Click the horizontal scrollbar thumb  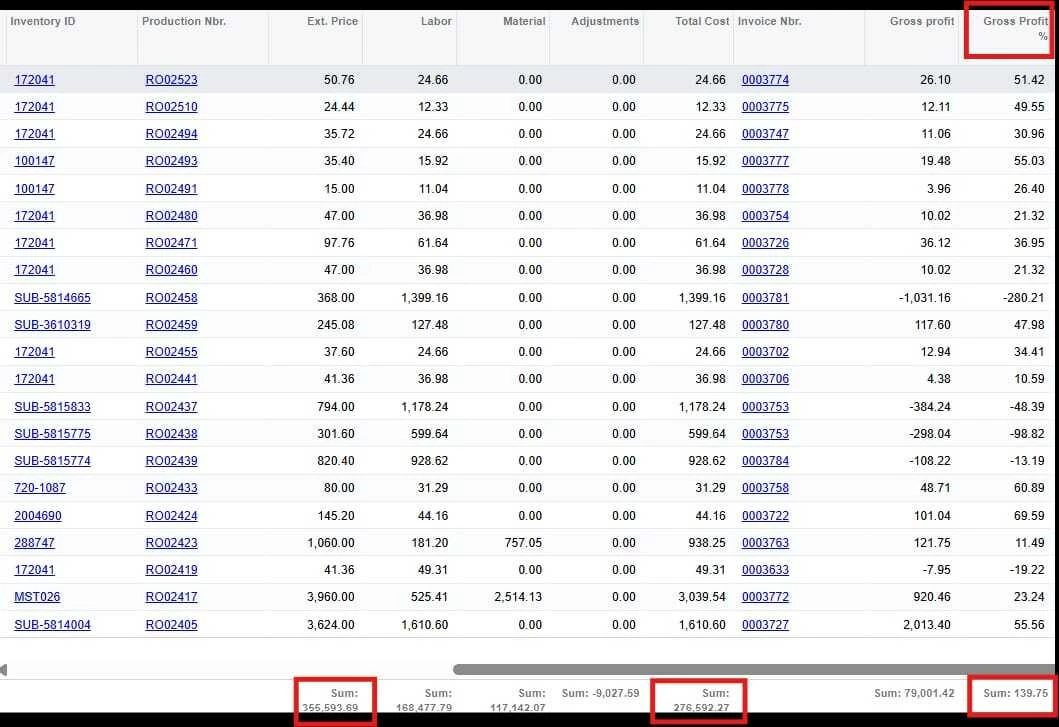point(753,670)
